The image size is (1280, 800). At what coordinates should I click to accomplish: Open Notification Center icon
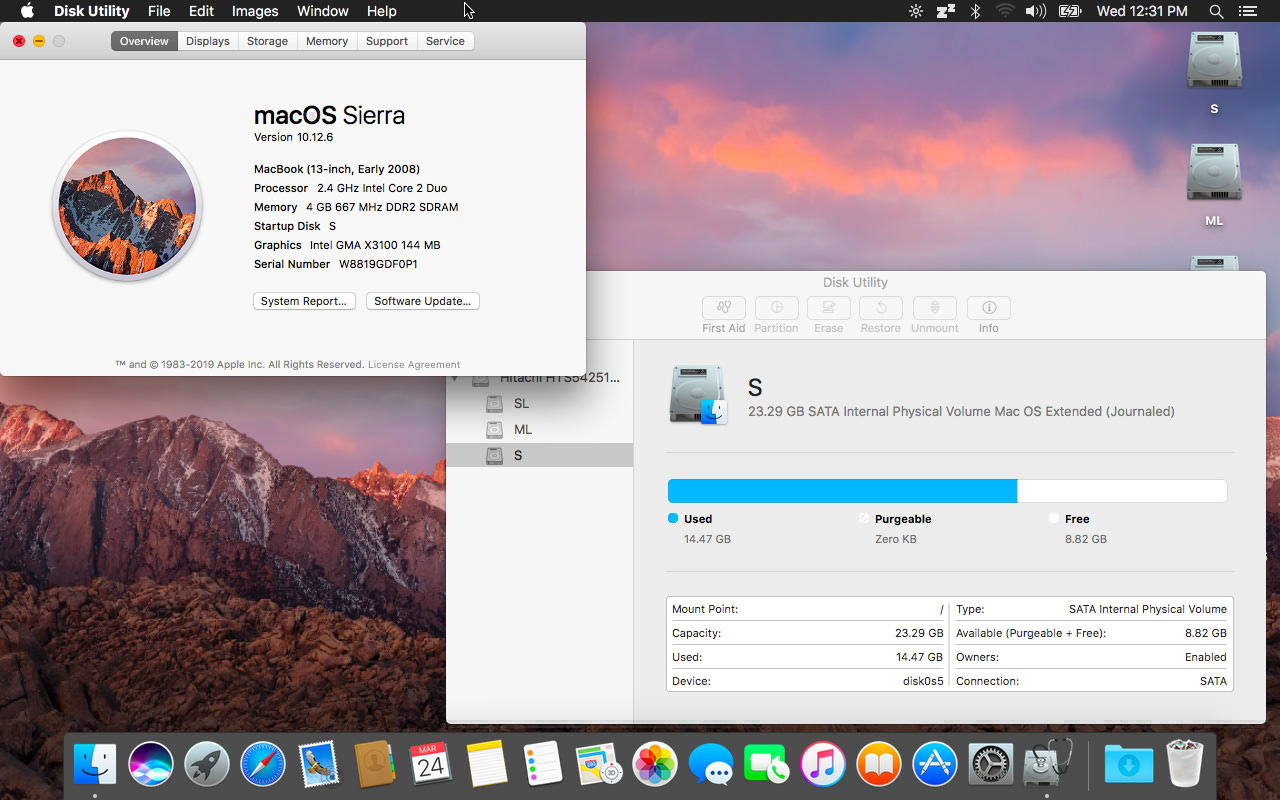coord(1247,11)
